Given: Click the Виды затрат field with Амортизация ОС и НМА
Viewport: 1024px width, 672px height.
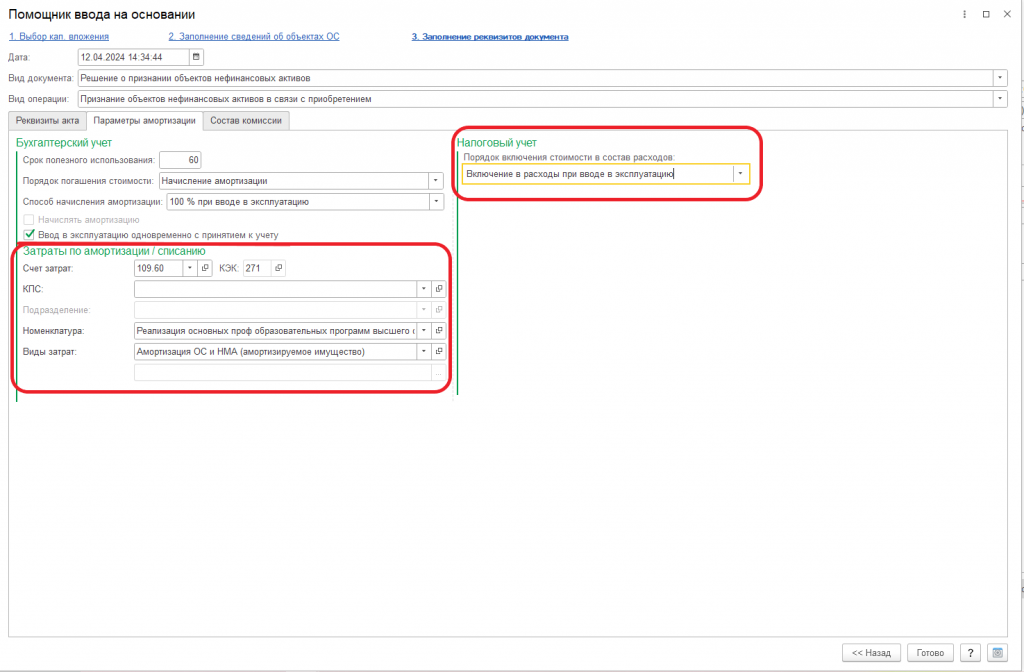Looking at the screenshot, I should [276, 351].
